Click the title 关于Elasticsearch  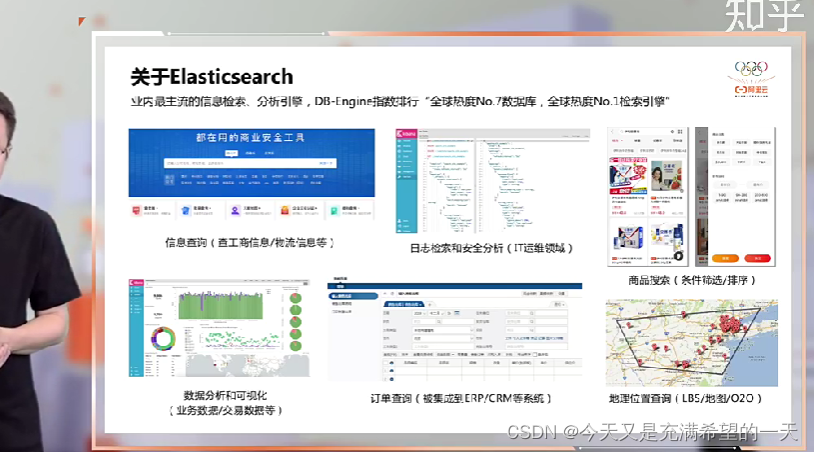(x=212, y=77)
